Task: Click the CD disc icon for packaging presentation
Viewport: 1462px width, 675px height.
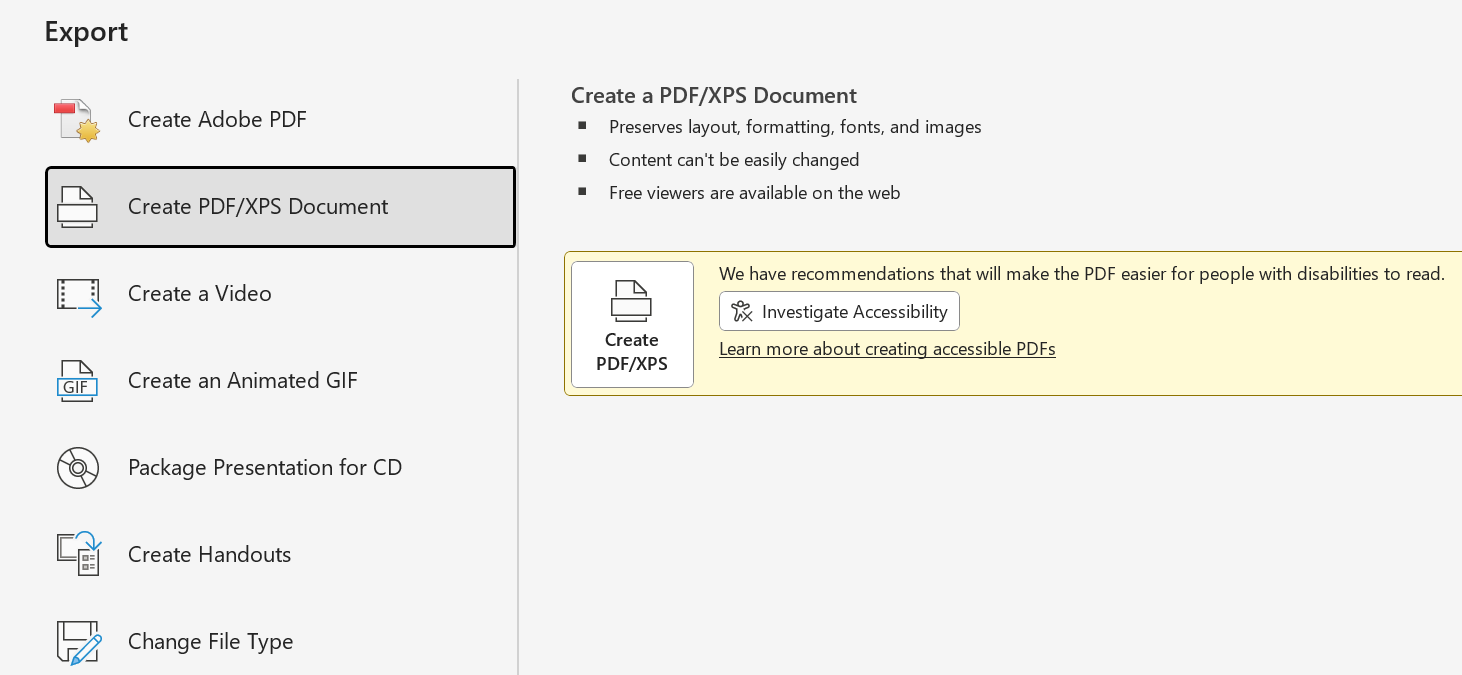Action: pos(77,467)
